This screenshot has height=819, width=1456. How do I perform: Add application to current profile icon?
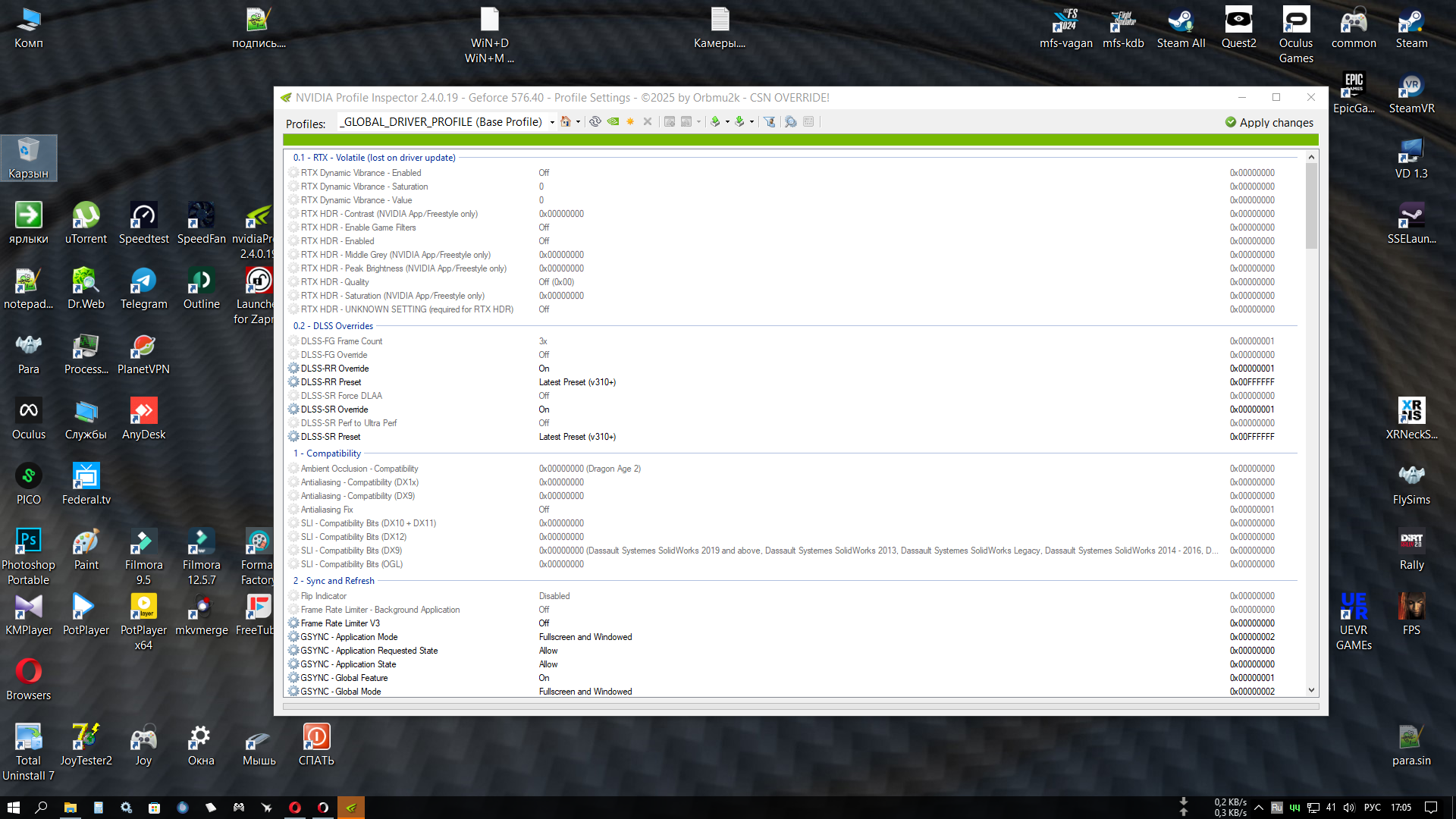pos(670,121)
